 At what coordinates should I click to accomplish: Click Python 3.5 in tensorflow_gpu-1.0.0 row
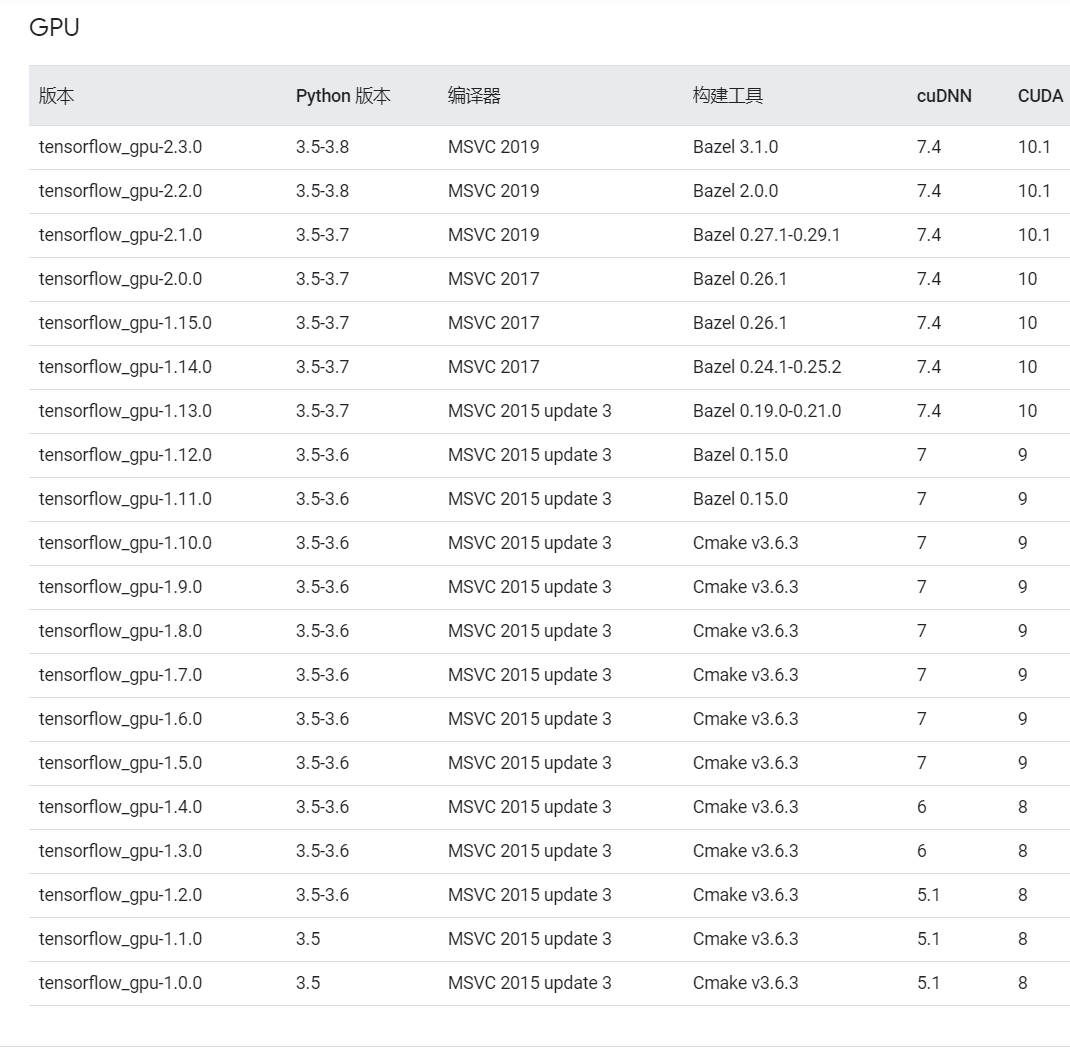click(308, 983)
